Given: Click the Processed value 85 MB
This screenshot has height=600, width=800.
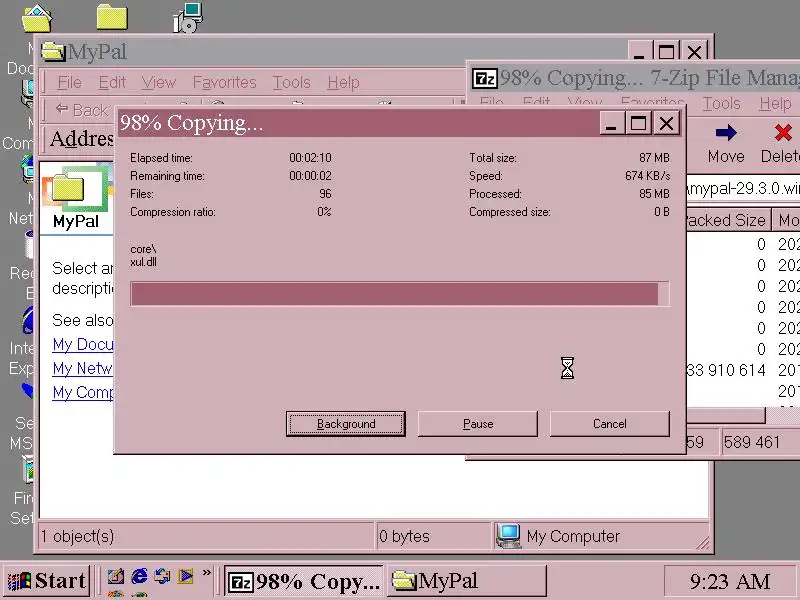Looking at the screenshot, I should [654, 194].
